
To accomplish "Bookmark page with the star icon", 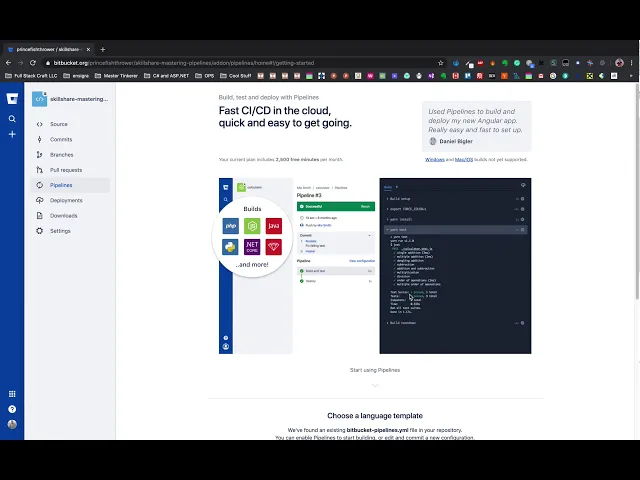I will click(440, 63).
